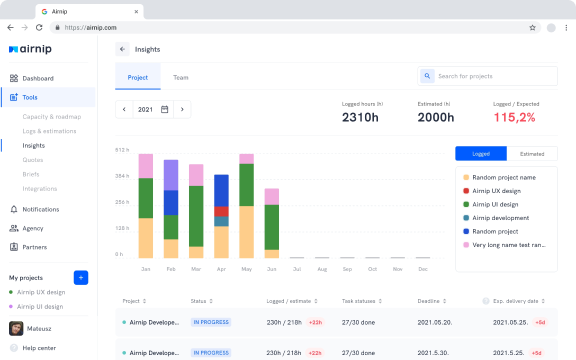576x360 pixels.
Task: Click the Random project name legend swatch
Action: pos(466,177)
